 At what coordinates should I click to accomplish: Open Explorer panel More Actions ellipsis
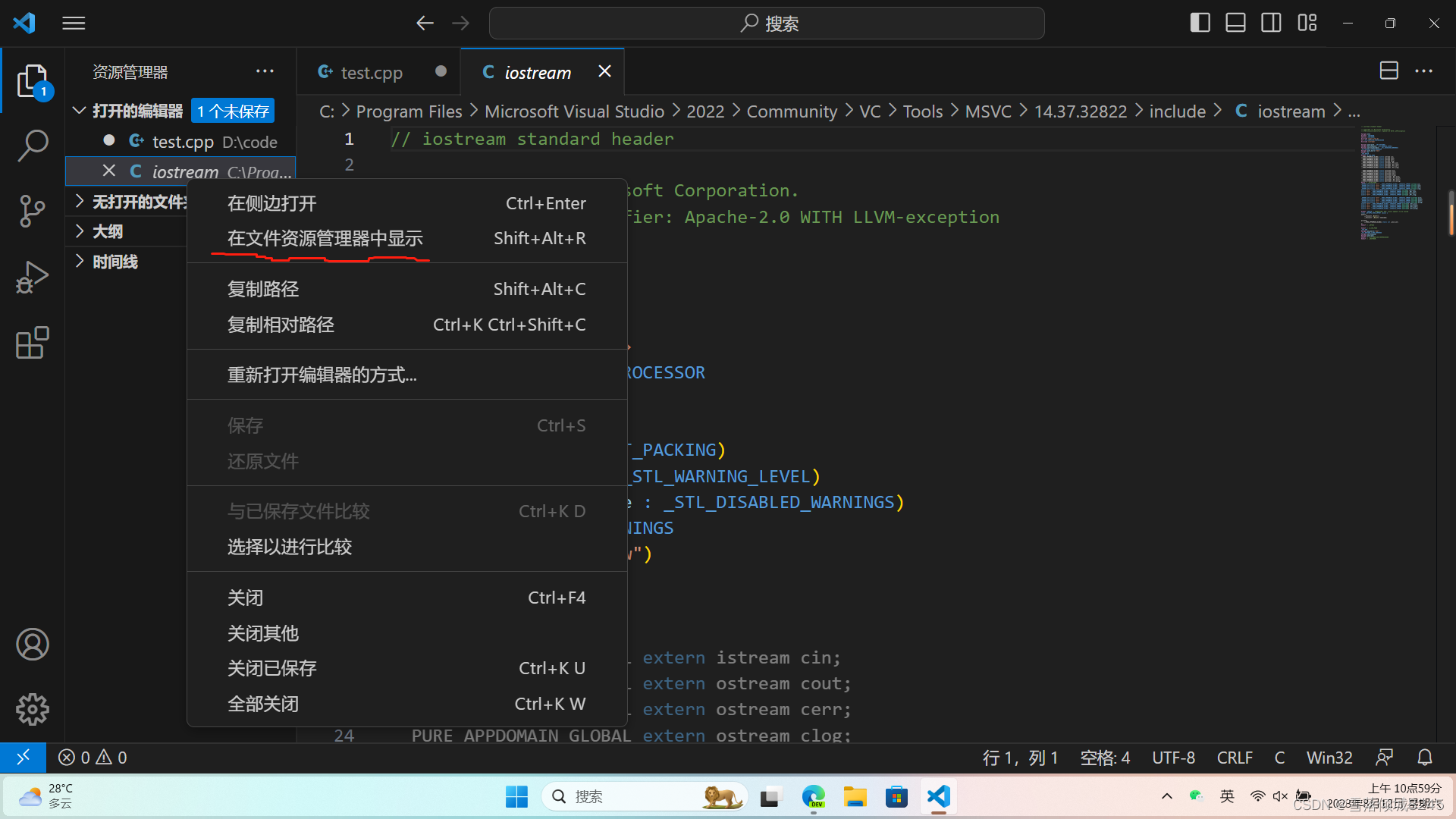point(265,71)
